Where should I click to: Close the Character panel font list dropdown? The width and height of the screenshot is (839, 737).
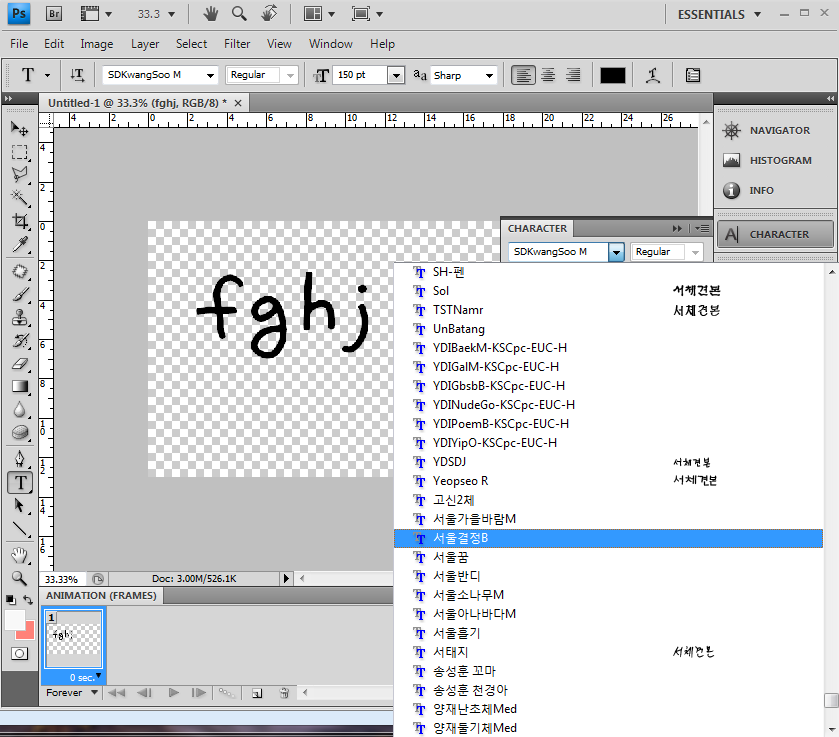click(x=616, y=252)
